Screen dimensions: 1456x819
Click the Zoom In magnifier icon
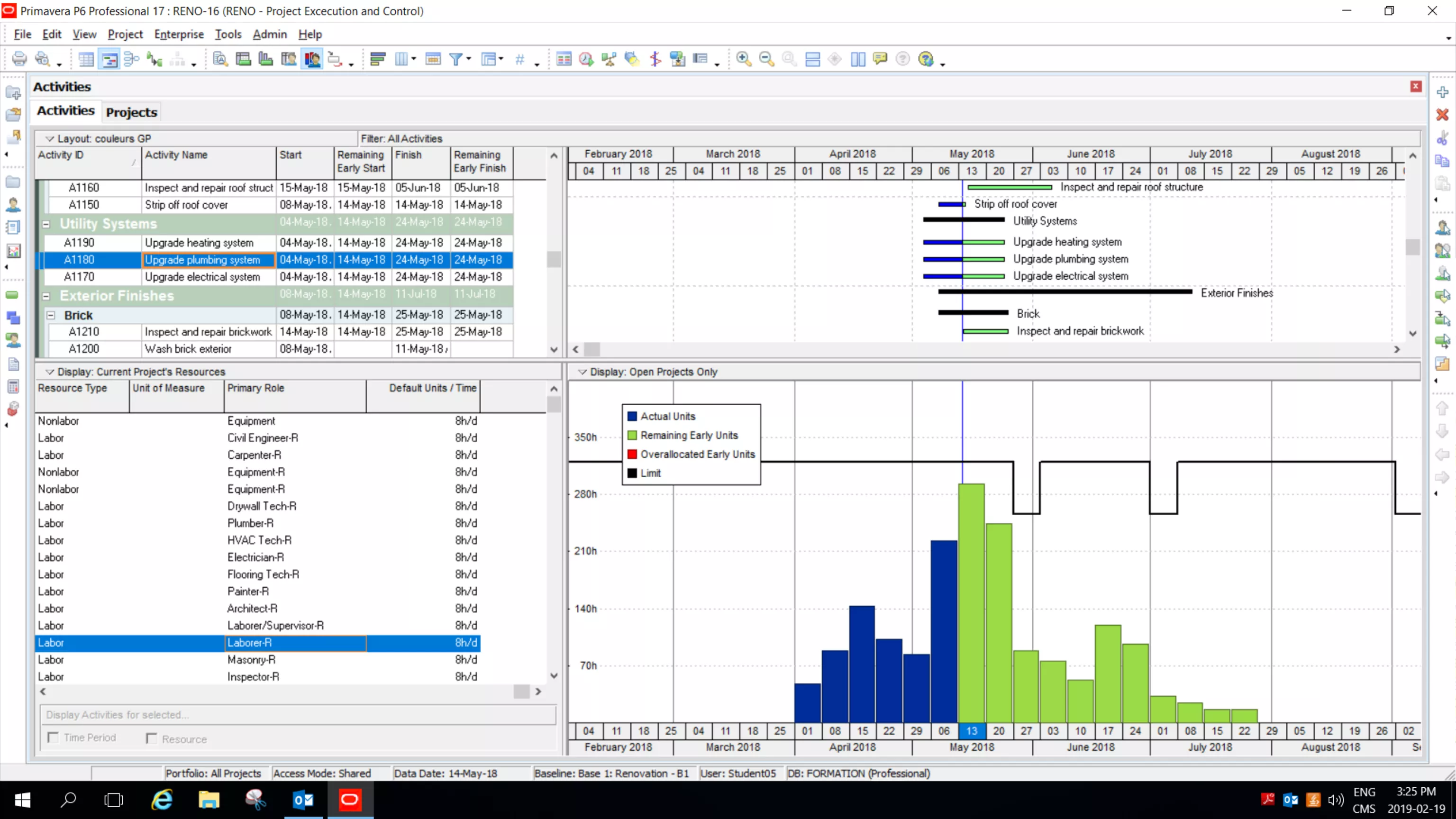(x=743, y=59)
